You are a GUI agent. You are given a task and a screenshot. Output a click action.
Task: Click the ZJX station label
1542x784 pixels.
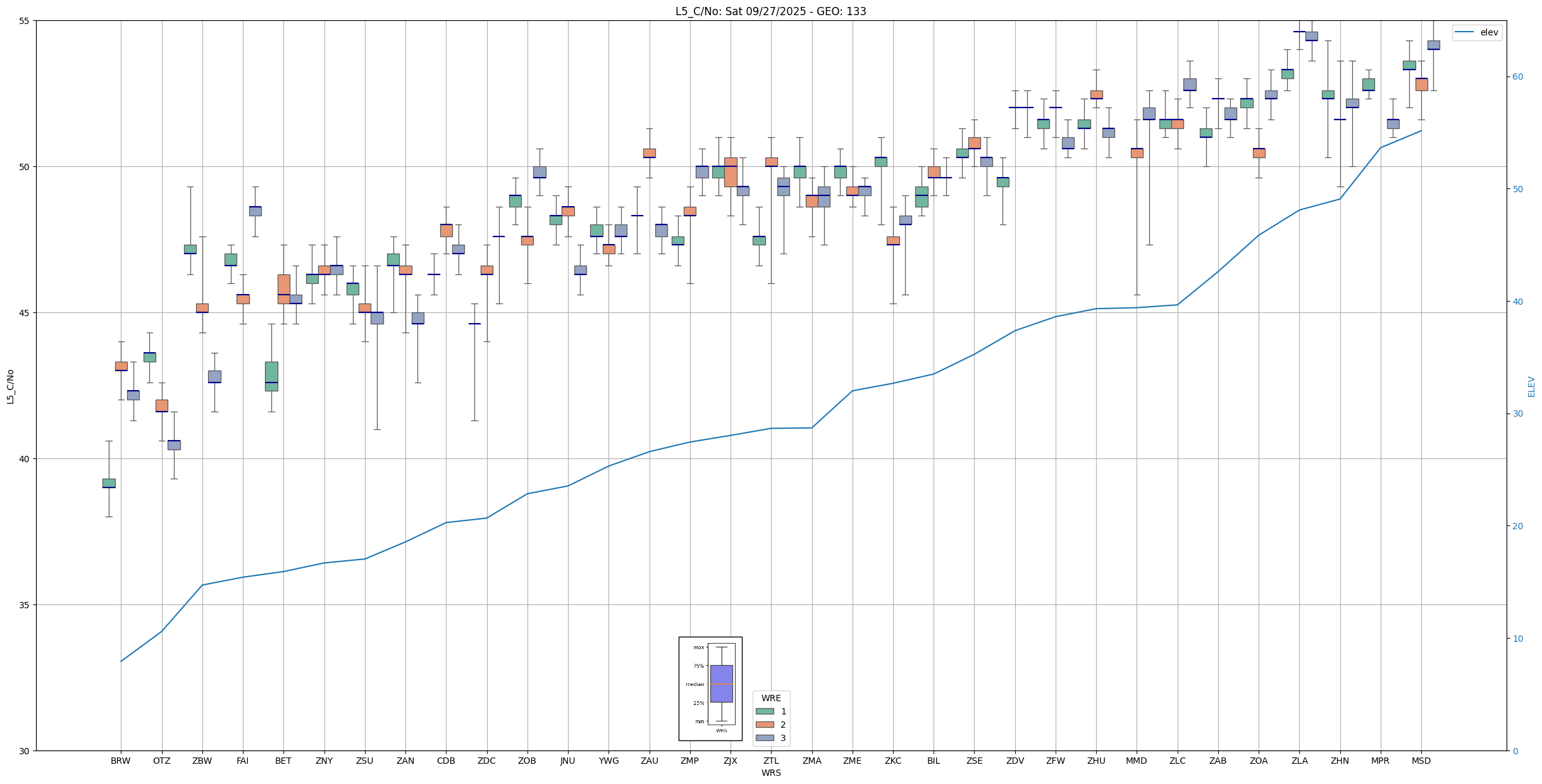(x=730, y=761)
